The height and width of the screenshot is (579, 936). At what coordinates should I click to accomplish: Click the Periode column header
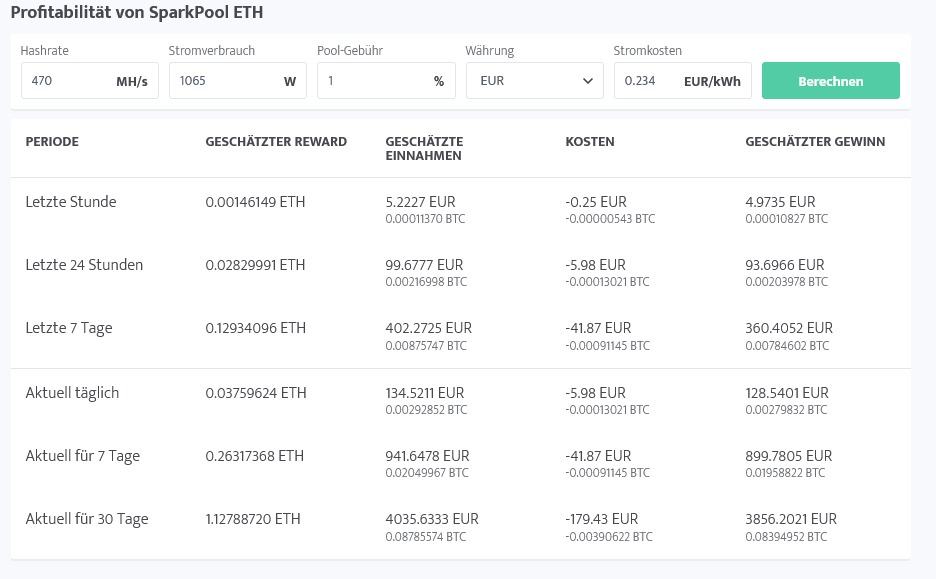pos(52,142)
